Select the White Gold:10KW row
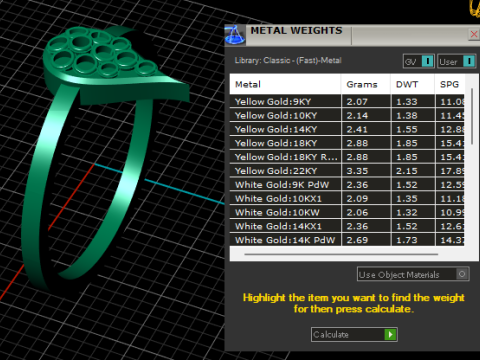Image resolution: width=480 pixels, height=360 pixels. 347,212
